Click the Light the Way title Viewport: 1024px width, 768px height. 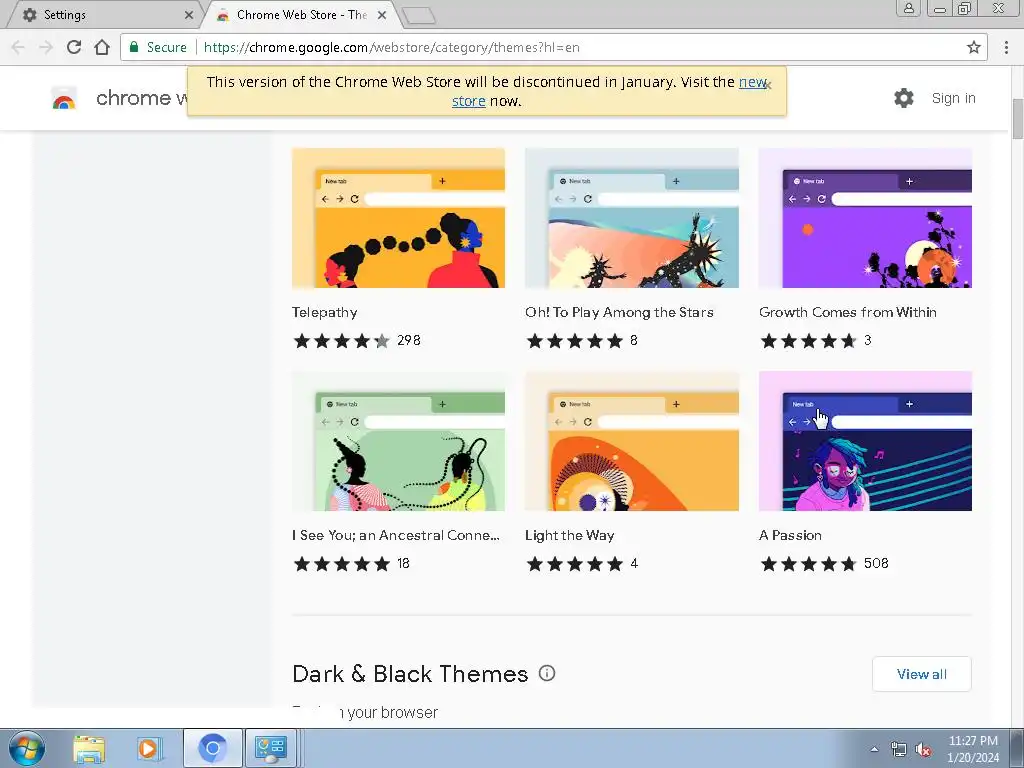pos(569,536)
